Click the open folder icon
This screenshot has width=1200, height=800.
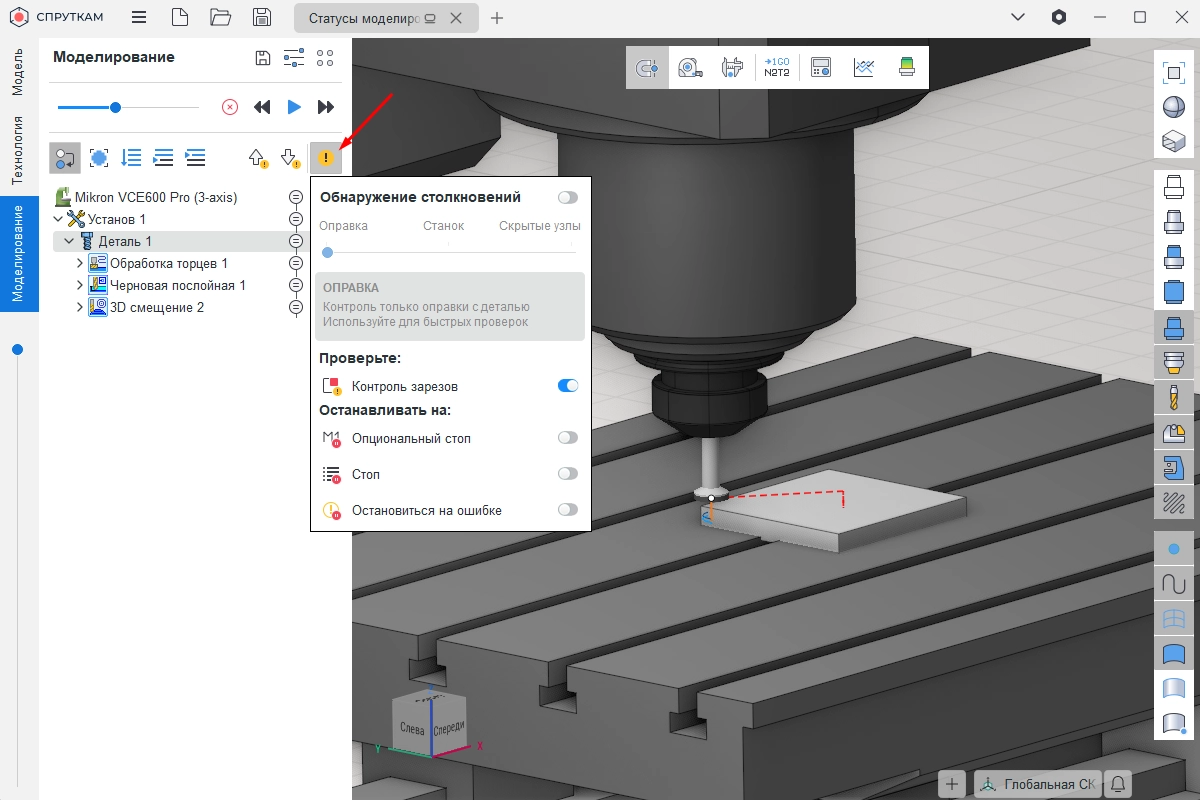tap(221, 18)
